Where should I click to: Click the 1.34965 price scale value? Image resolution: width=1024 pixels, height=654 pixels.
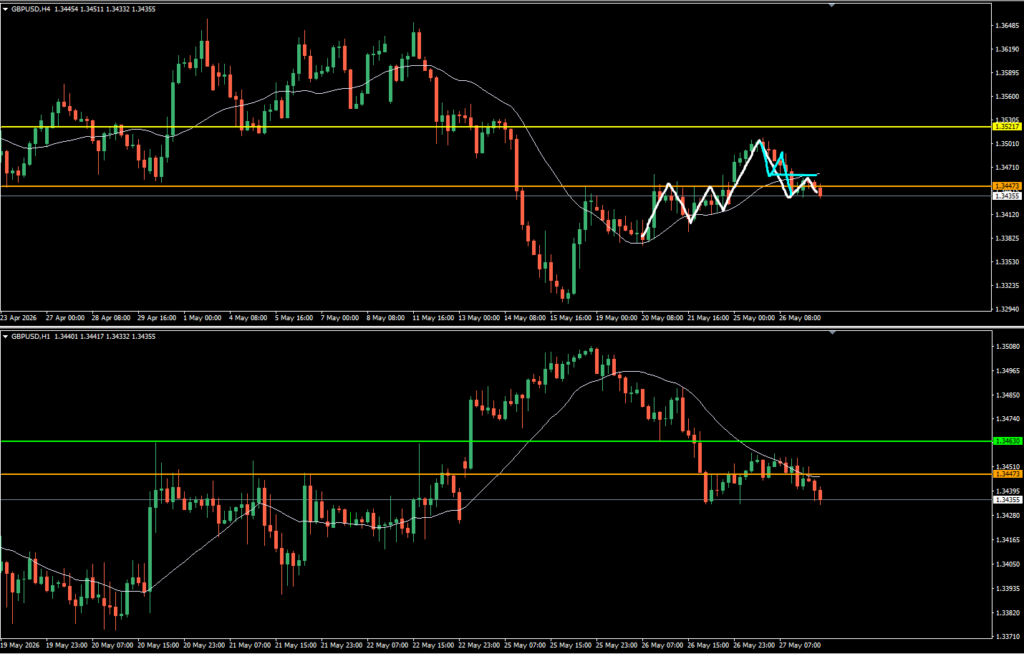tap(1006, 371)
